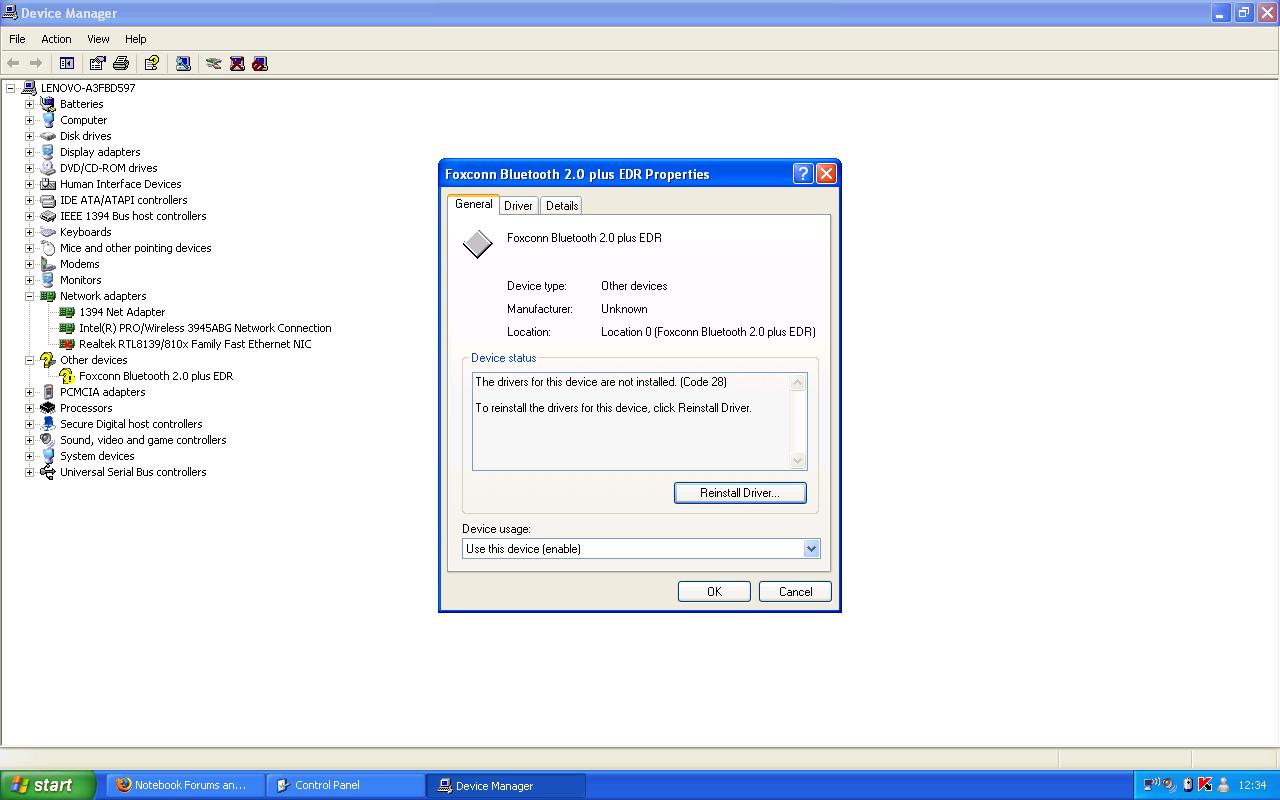Click the 1394 Net Adapter icon
Screen dimensions: 1280x800
pos(67,312)
